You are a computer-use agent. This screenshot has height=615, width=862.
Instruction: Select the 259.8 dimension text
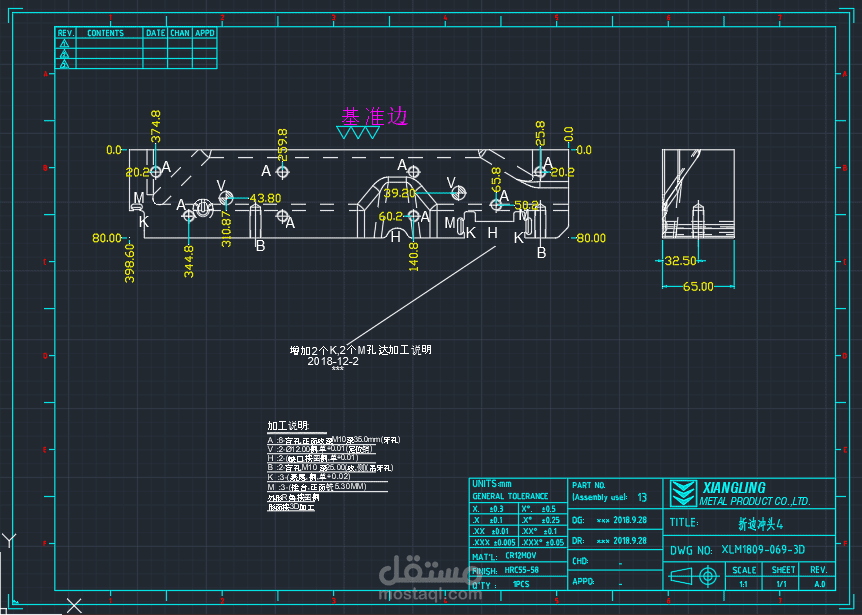283,145
